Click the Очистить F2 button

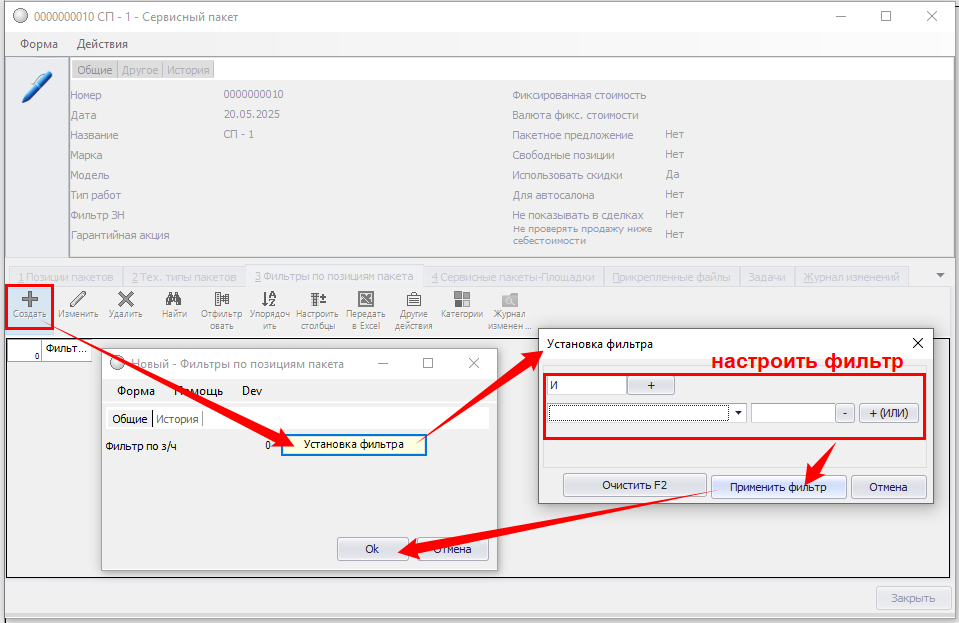pyautogui.click(x=634, y=486)
